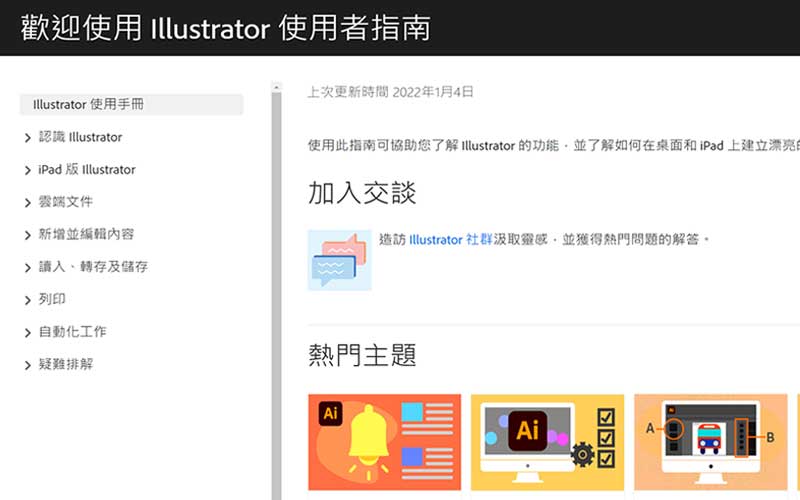Open the workspace diagram thumbnail with A and B labels
This screenshot has height=500, width=800.
710,442
